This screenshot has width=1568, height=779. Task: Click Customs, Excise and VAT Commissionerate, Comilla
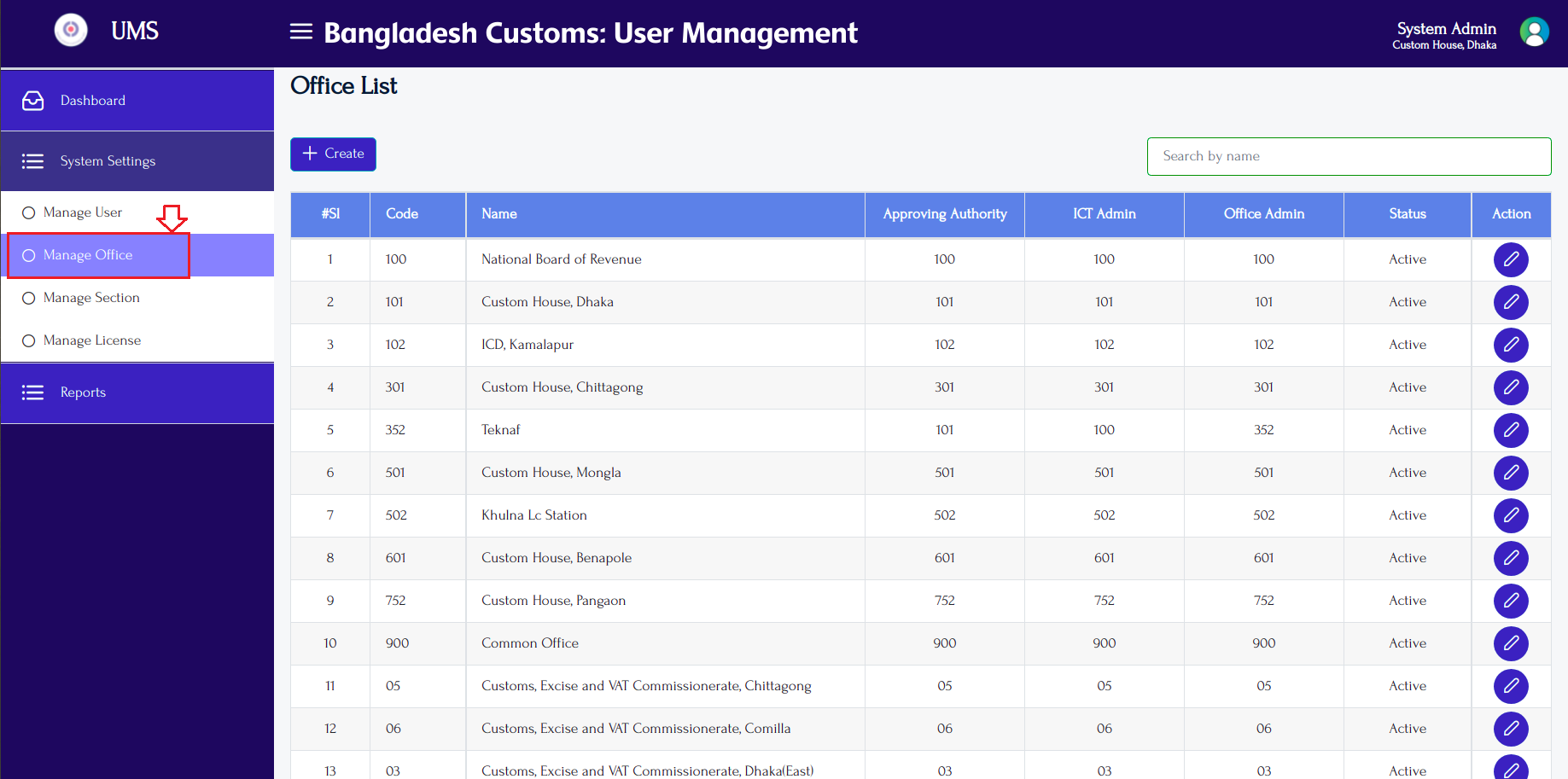(x=636, y=729)
